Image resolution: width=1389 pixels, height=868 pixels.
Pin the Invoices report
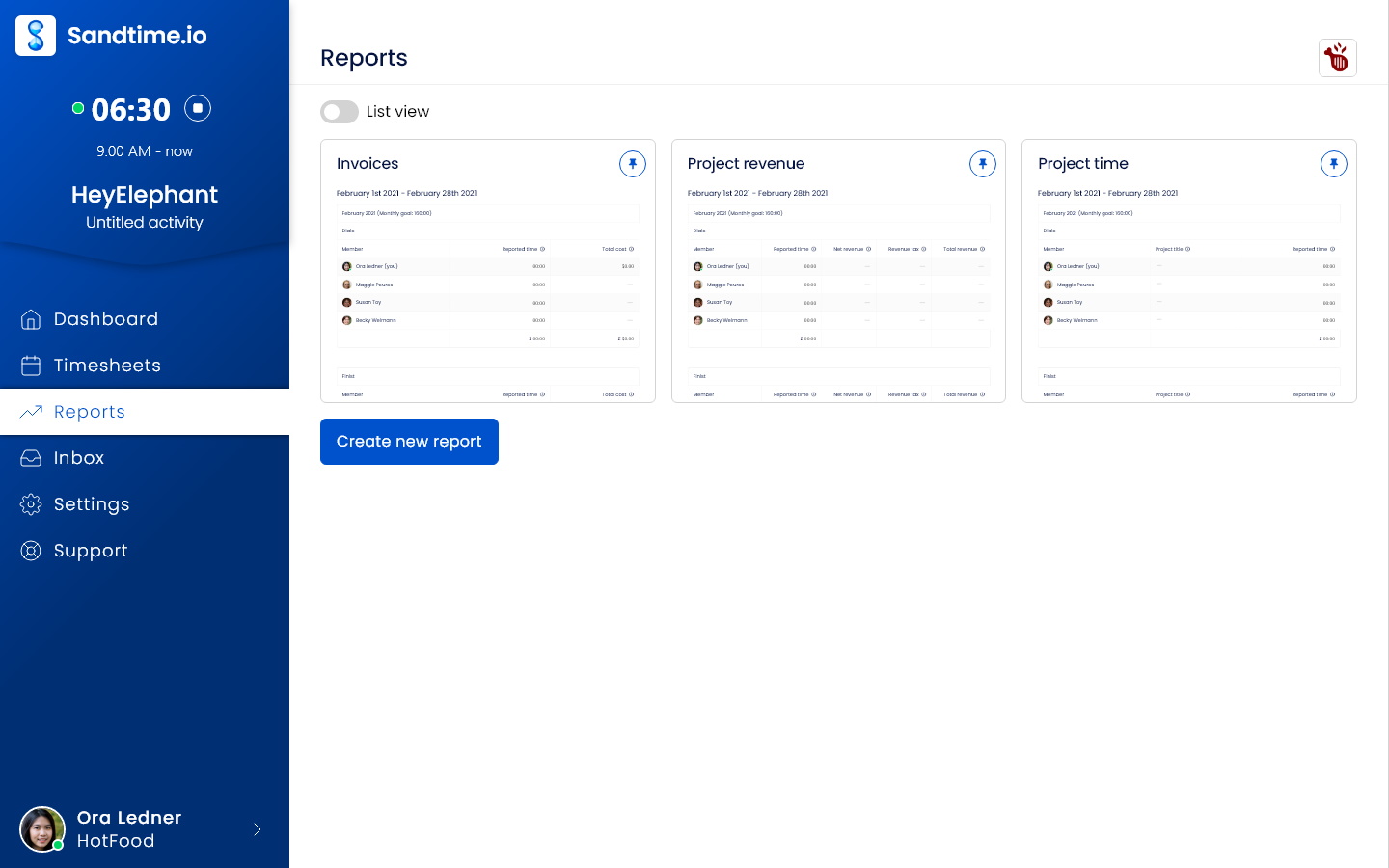coord(632,164)
